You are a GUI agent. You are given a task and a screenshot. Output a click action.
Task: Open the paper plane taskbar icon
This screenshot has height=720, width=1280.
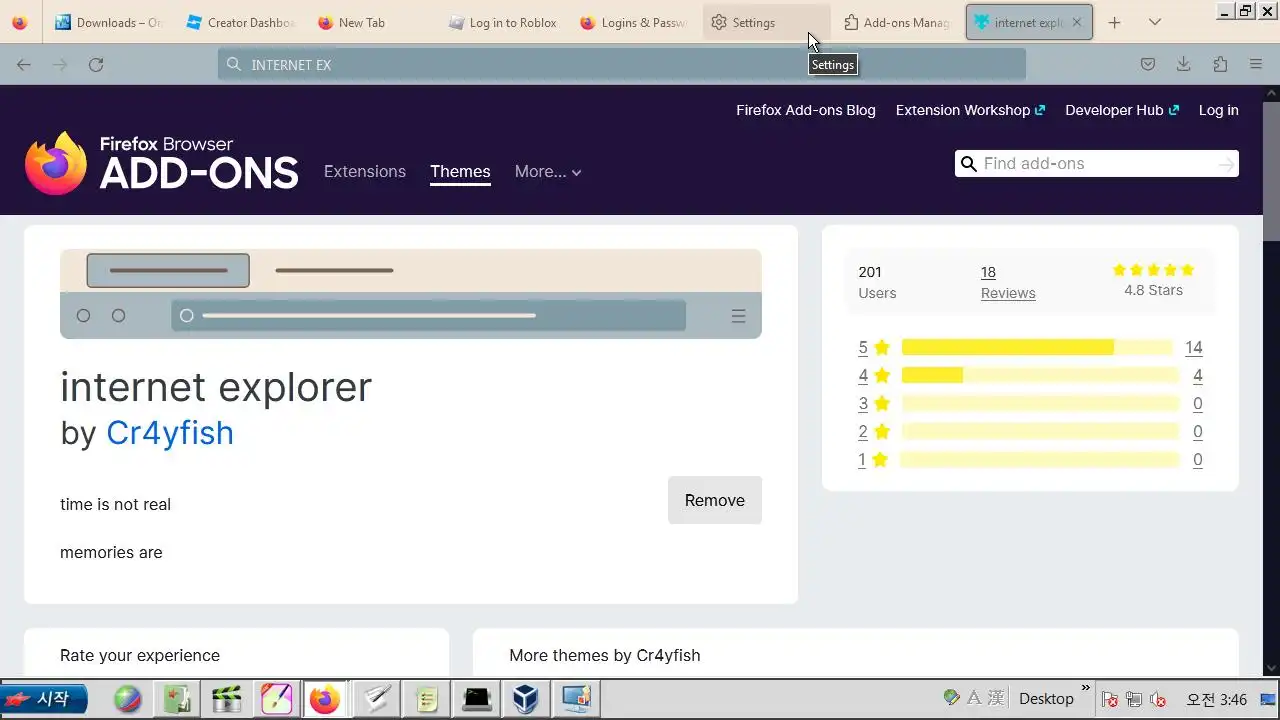point(376,699)
